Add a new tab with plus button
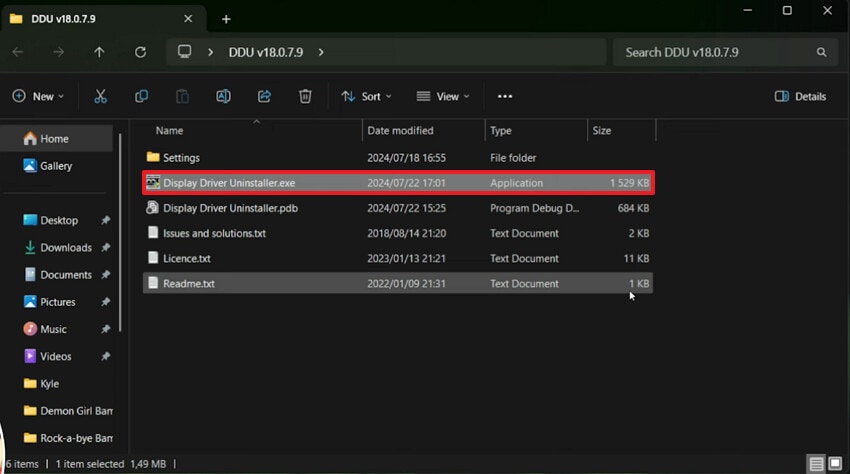Screen dimensions: 850x474 click(x=226, y=19)
